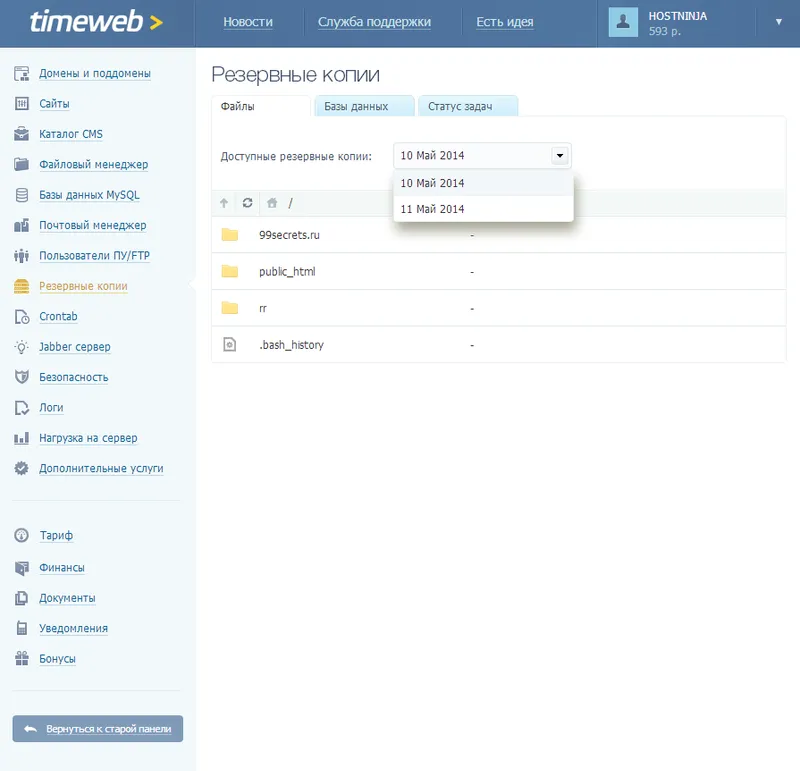Click Вернуться к старой панели button

97,729
